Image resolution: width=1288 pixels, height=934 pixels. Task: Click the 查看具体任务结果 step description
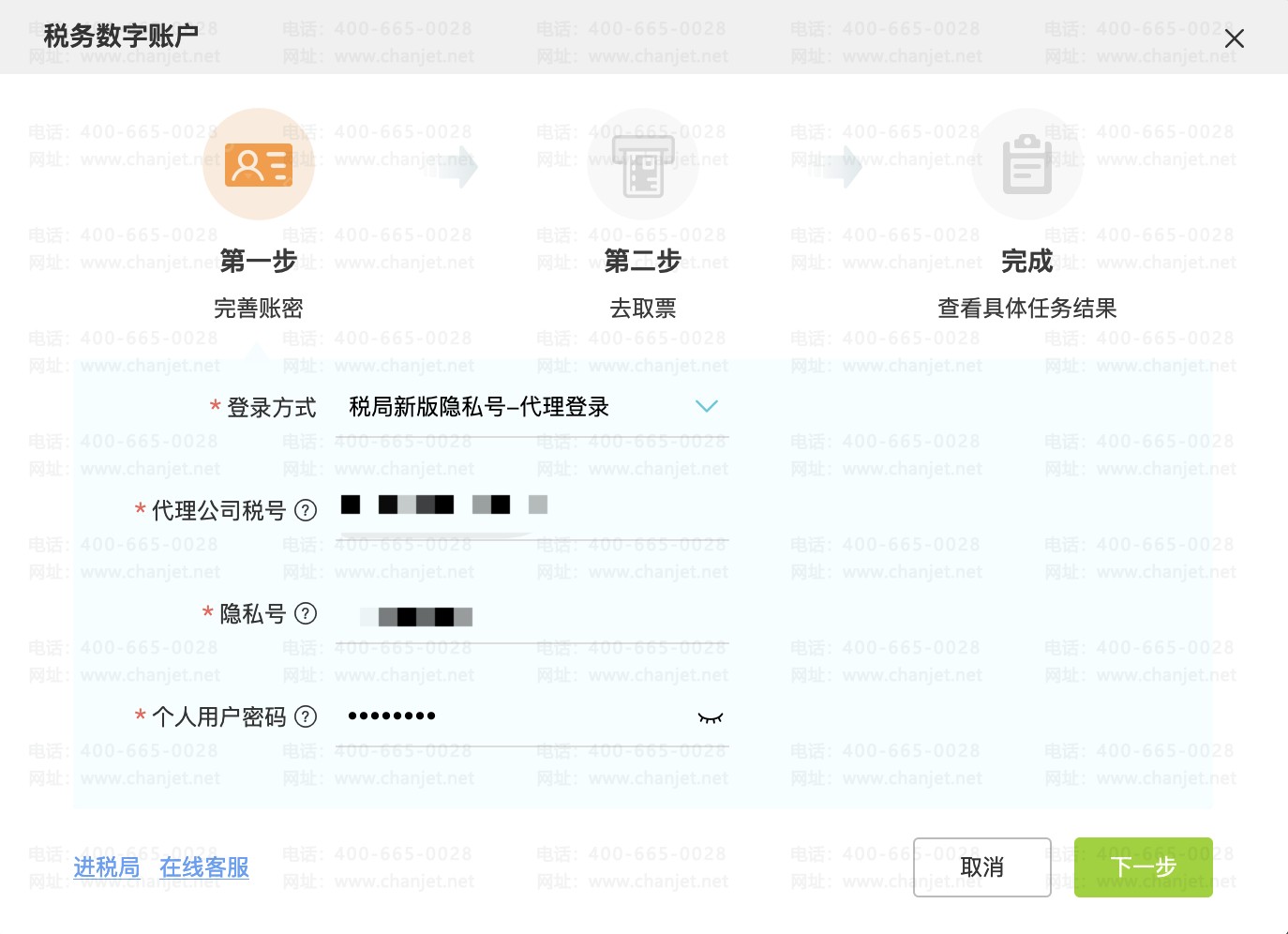(1027, 309)
